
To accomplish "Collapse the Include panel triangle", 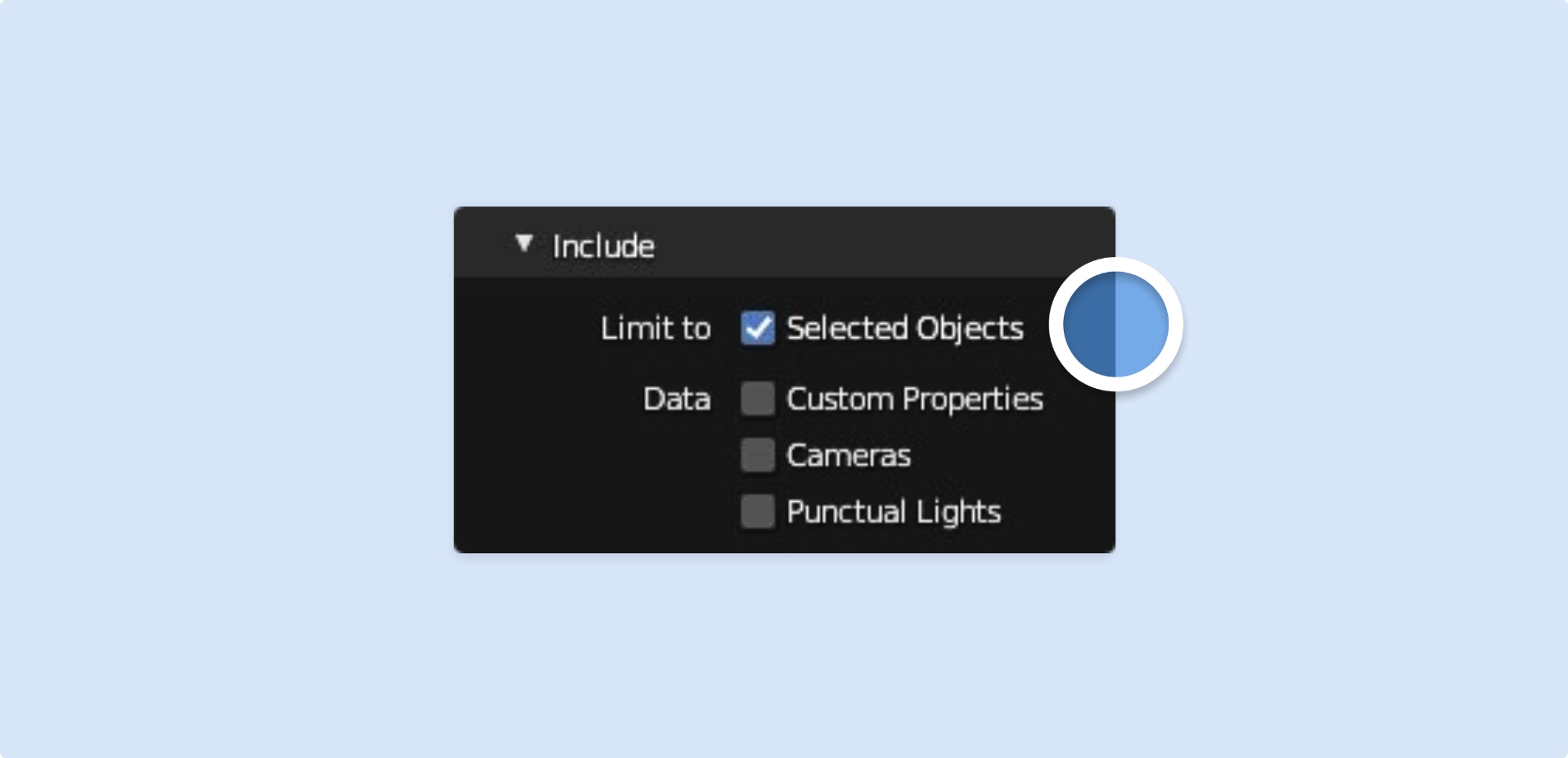I will click(x=524, y=243).
